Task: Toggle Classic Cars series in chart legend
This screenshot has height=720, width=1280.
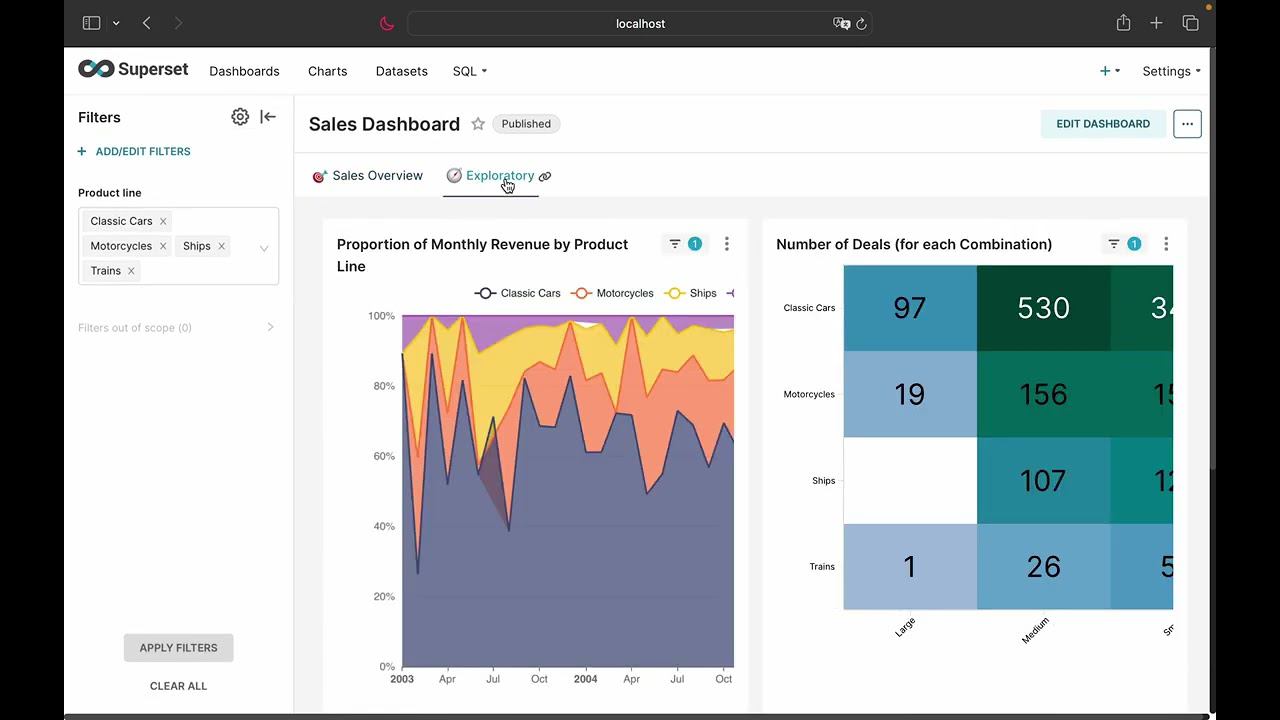Action: (x=518, y=293)
